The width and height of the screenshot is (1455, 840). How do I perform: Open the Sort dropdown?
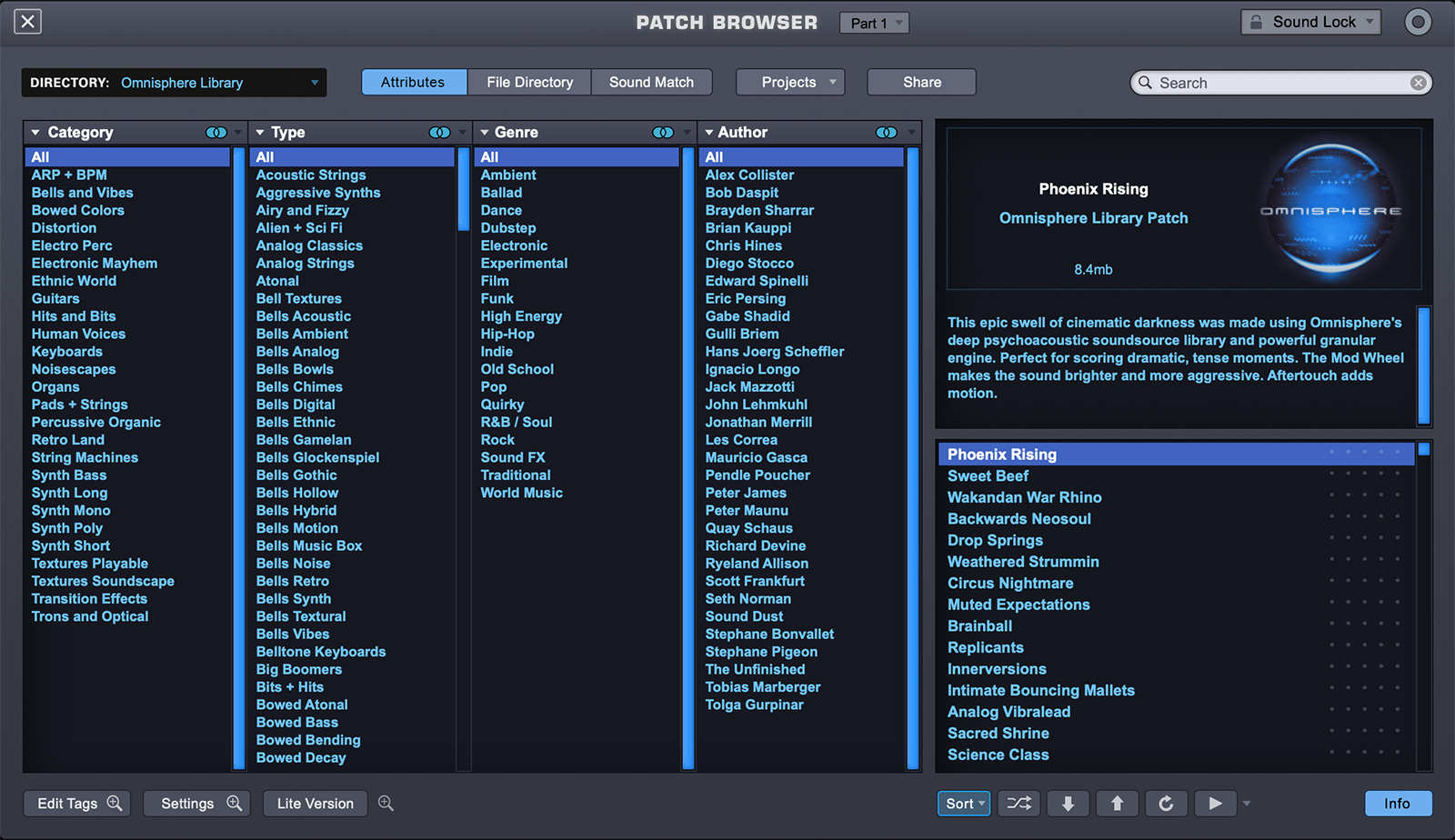click(964, 803)
